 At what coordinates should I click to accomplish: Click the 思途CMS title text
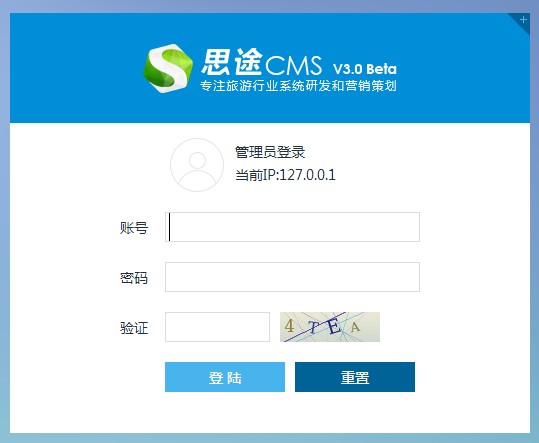pyautogui.click(x=262, y=62)
